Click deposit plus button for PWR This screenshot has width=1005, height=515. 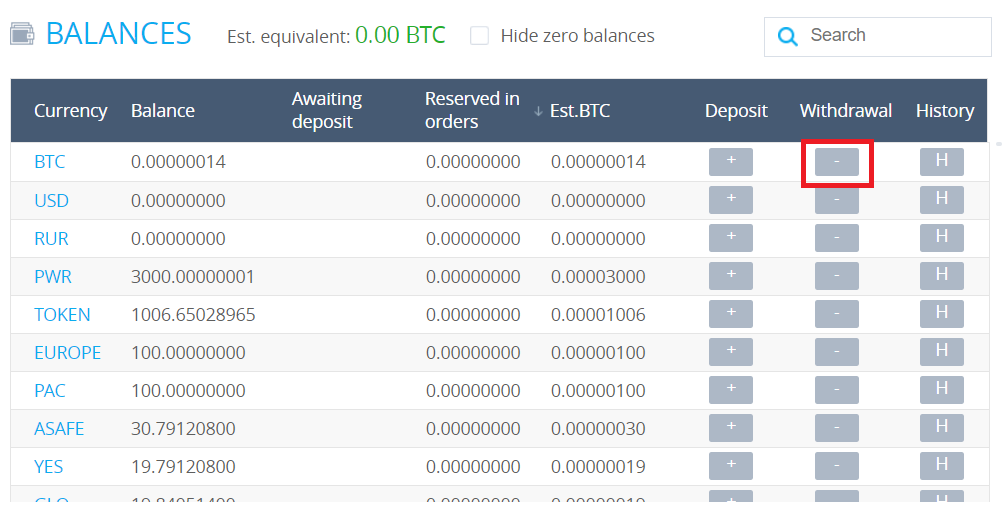(730, 276)
